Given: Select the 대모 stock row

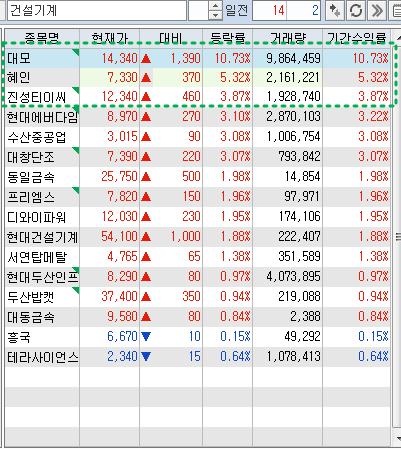Looking at the screenshot, I should click(198, 58).
